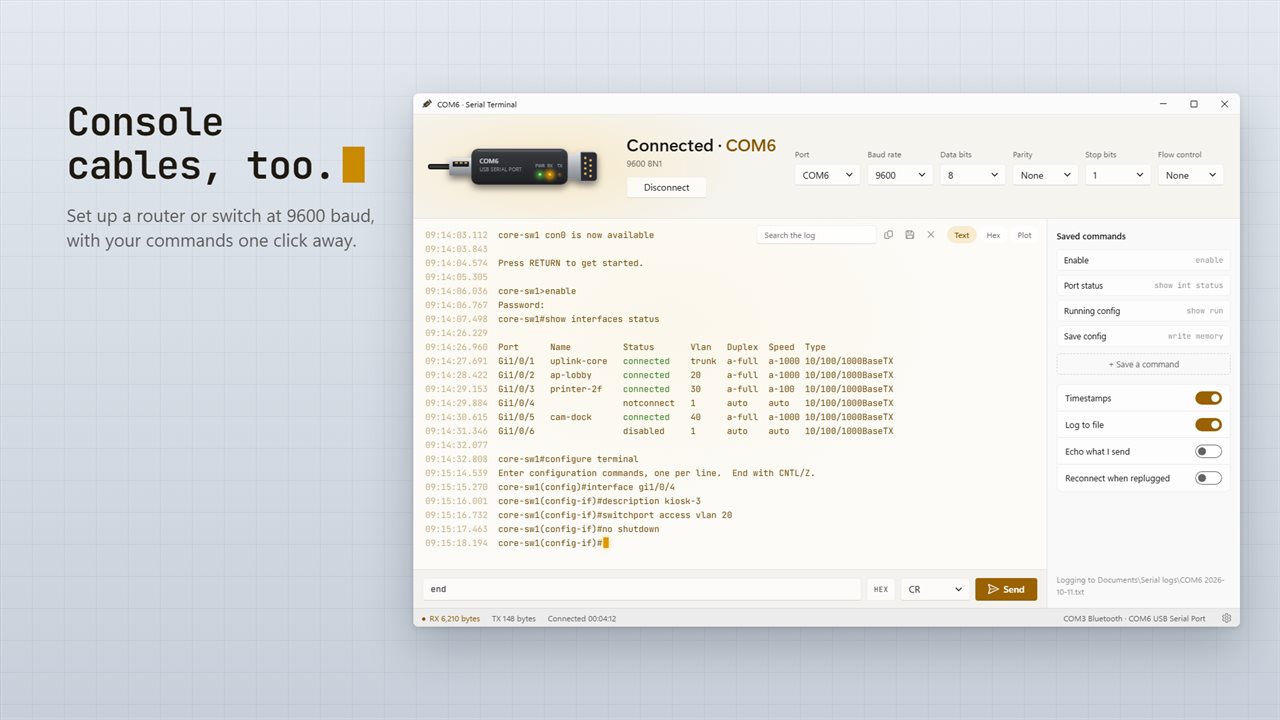Run saved command Running config
The height and width of the screenshot is (720, 1280).
1143,311
